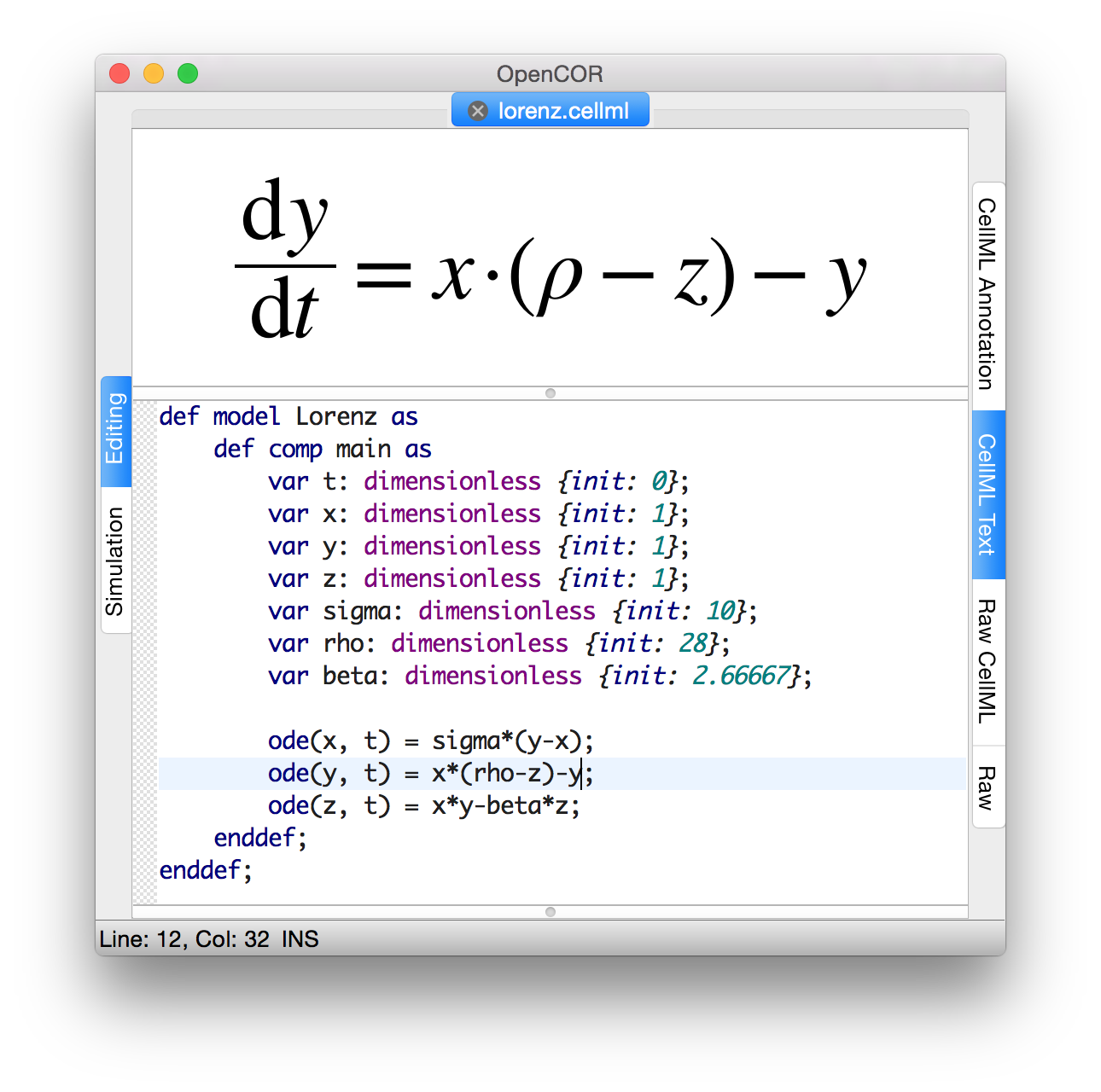Viewport: 1101px width, 1092px height.
Task: Click the 'var x: dimensionless' declaration line
Action: (478, 514)
